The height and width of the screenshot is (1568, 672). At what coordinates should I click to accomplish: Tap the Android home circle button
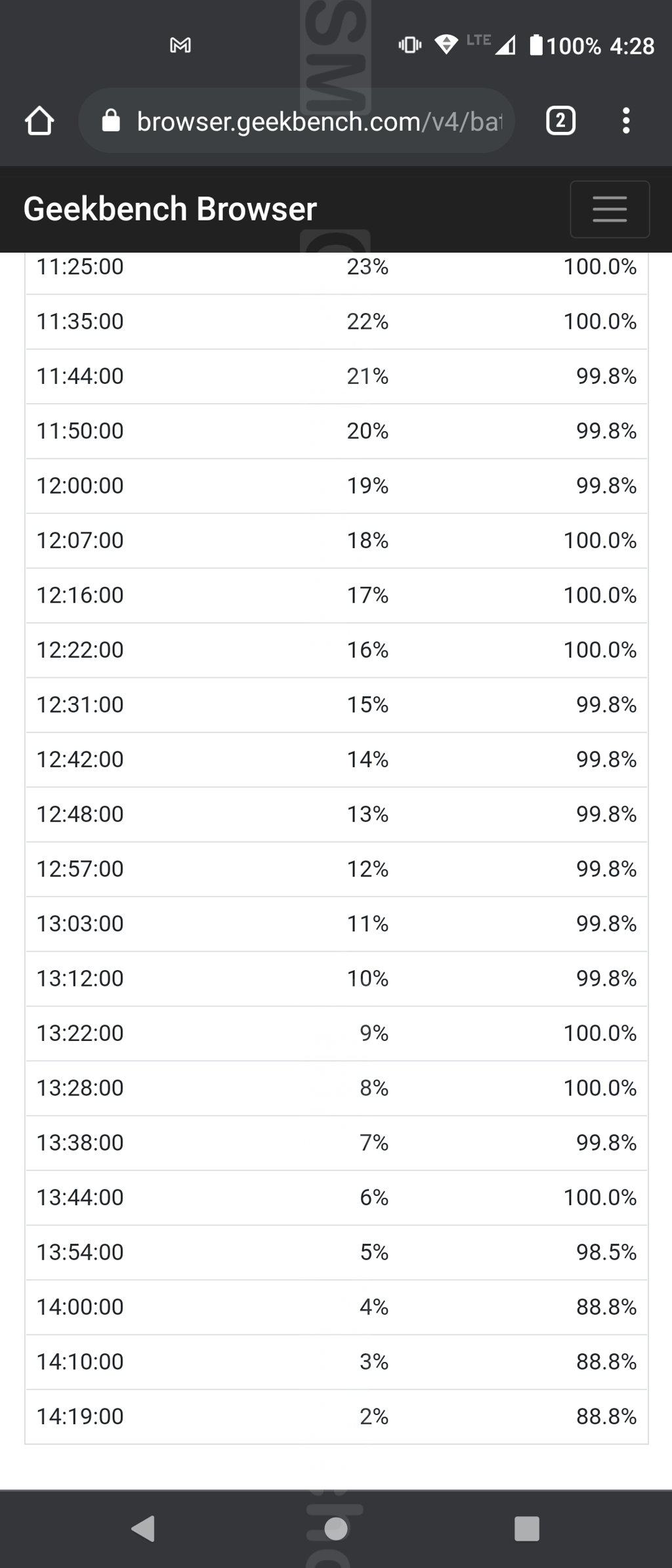pyautogui.click(x=336, y=1528)
